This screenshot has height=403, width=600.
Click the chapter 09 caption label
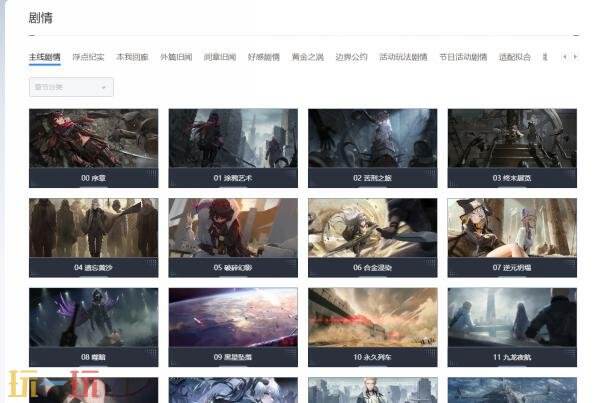point(233,357)
